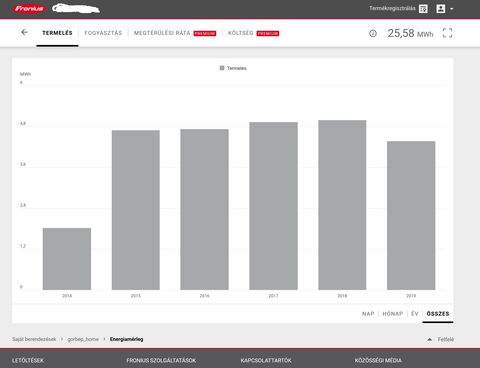Click the 2017 production bar
Viewport: 480px width, 368px height.
point(273,206)
